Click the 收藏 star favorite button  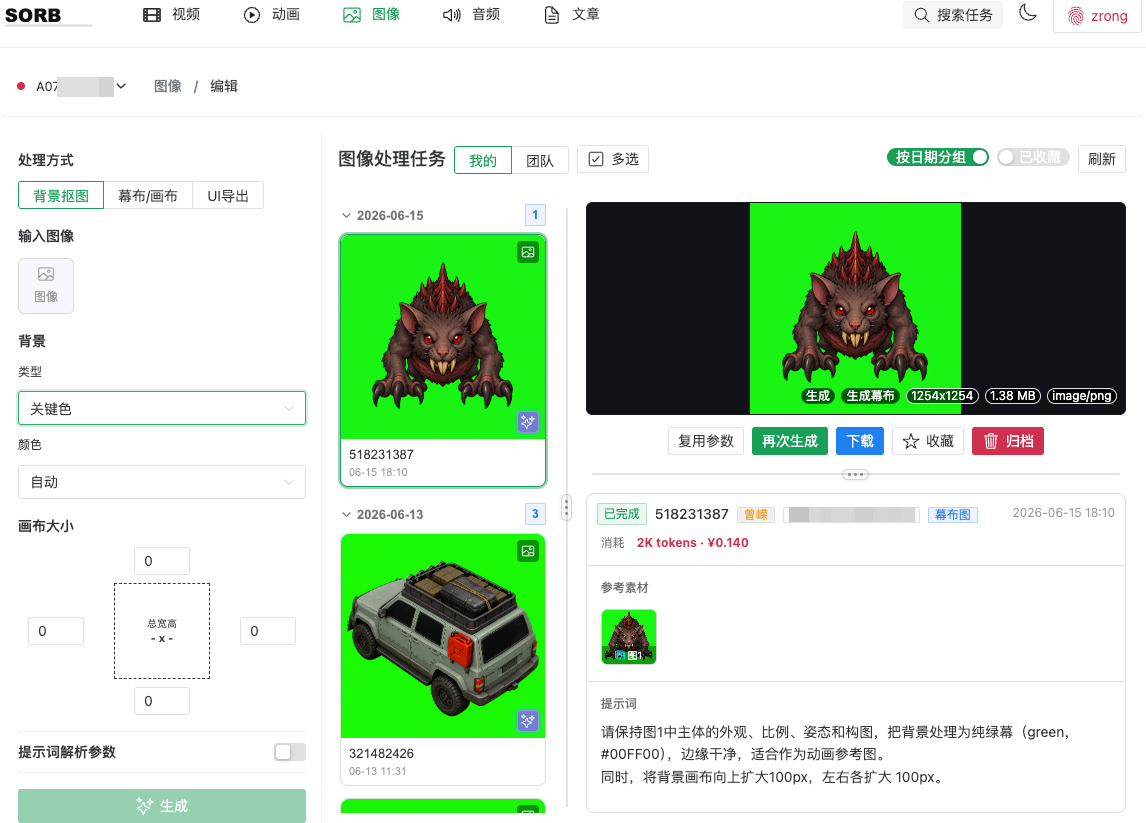[x=928, y=441]
